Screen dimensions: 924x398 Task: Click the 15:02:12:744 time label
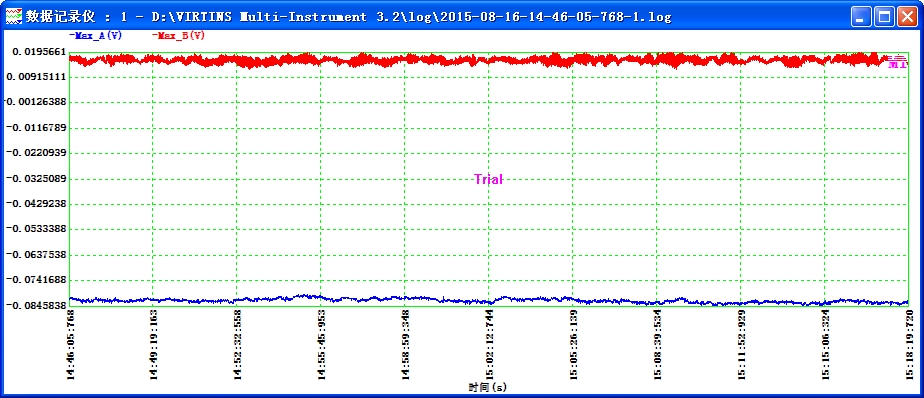click(x=490, y=344)
